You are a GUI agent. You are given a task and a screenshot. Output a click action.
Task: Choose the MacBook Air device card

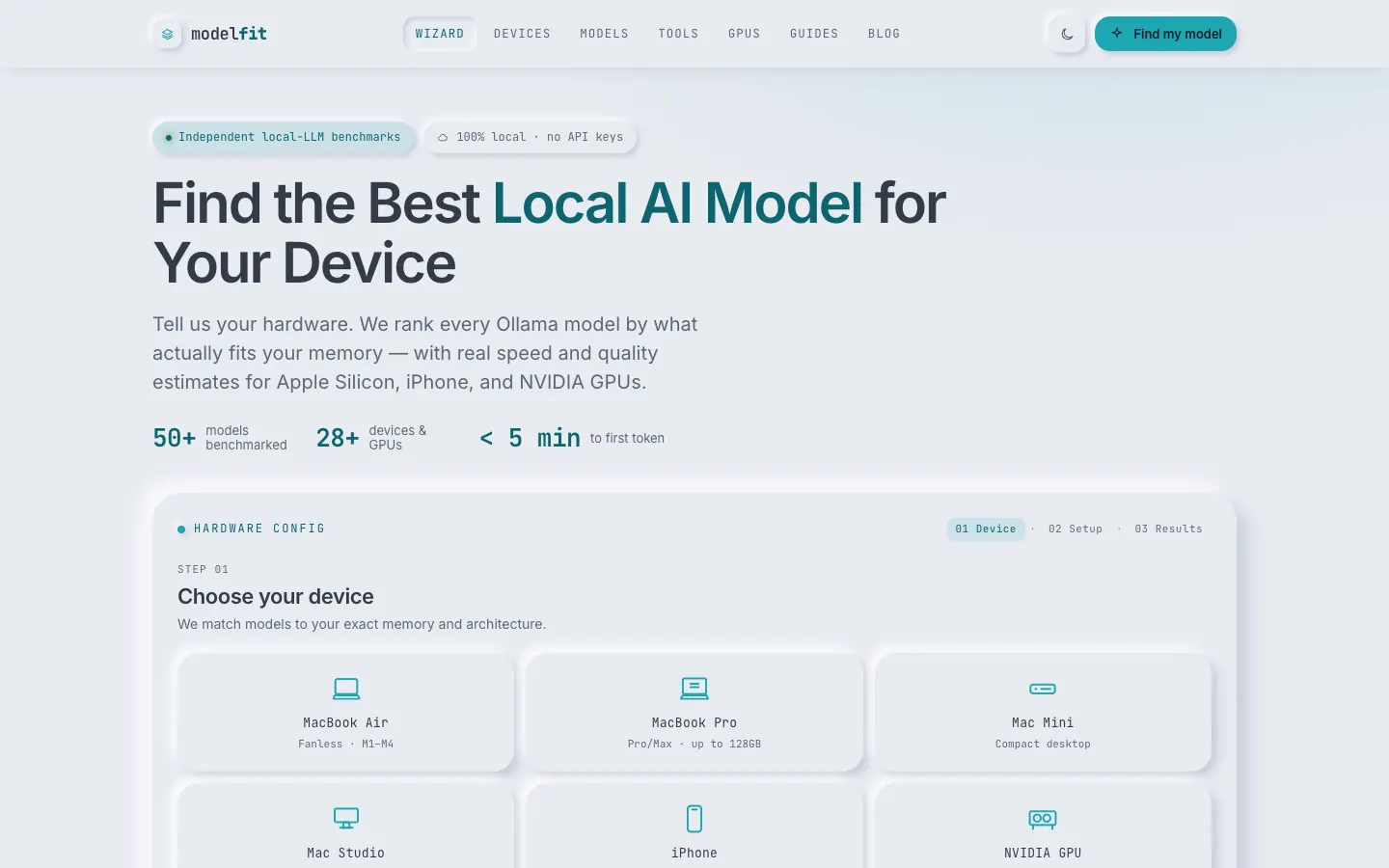coord(346,713)
